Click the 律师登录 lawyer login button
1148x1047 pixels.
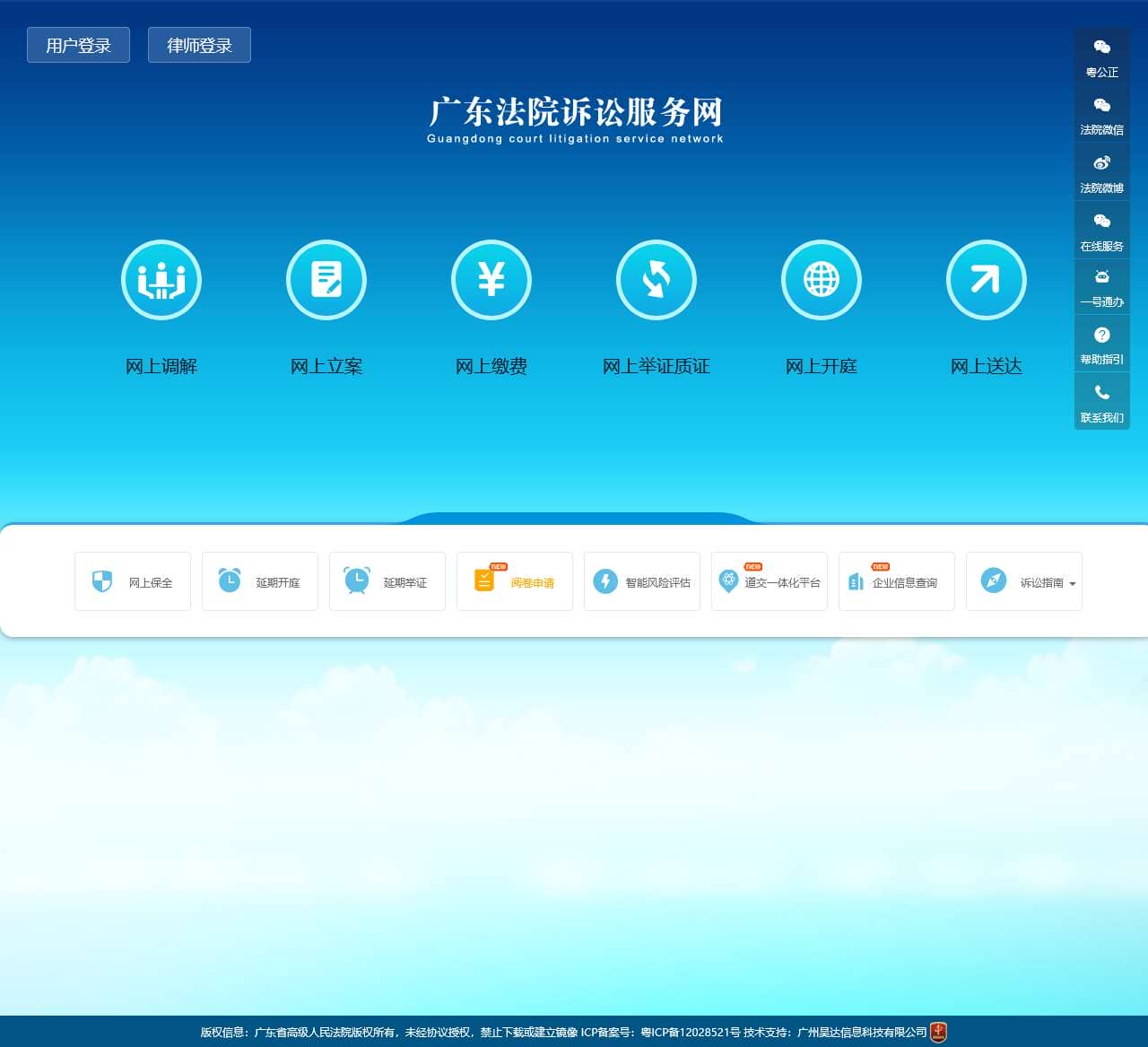tap(198, 45)
